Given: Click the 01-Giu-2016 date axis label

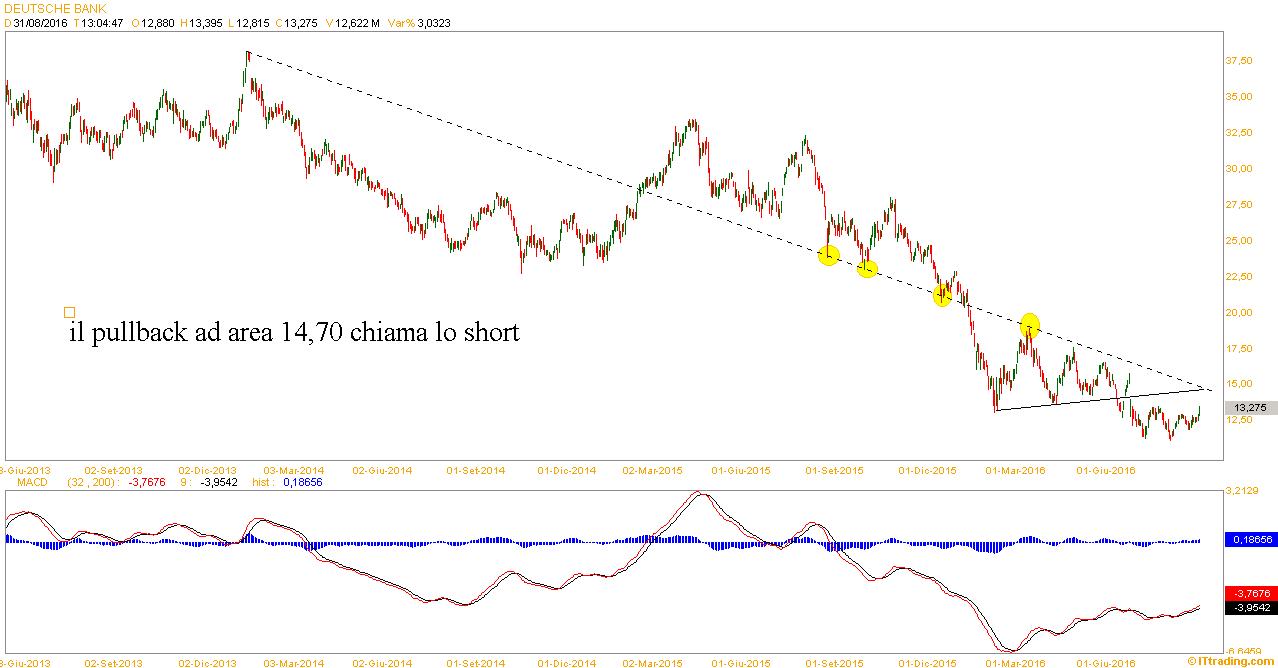Looking at the screenshot, I should coord(1105,468).
